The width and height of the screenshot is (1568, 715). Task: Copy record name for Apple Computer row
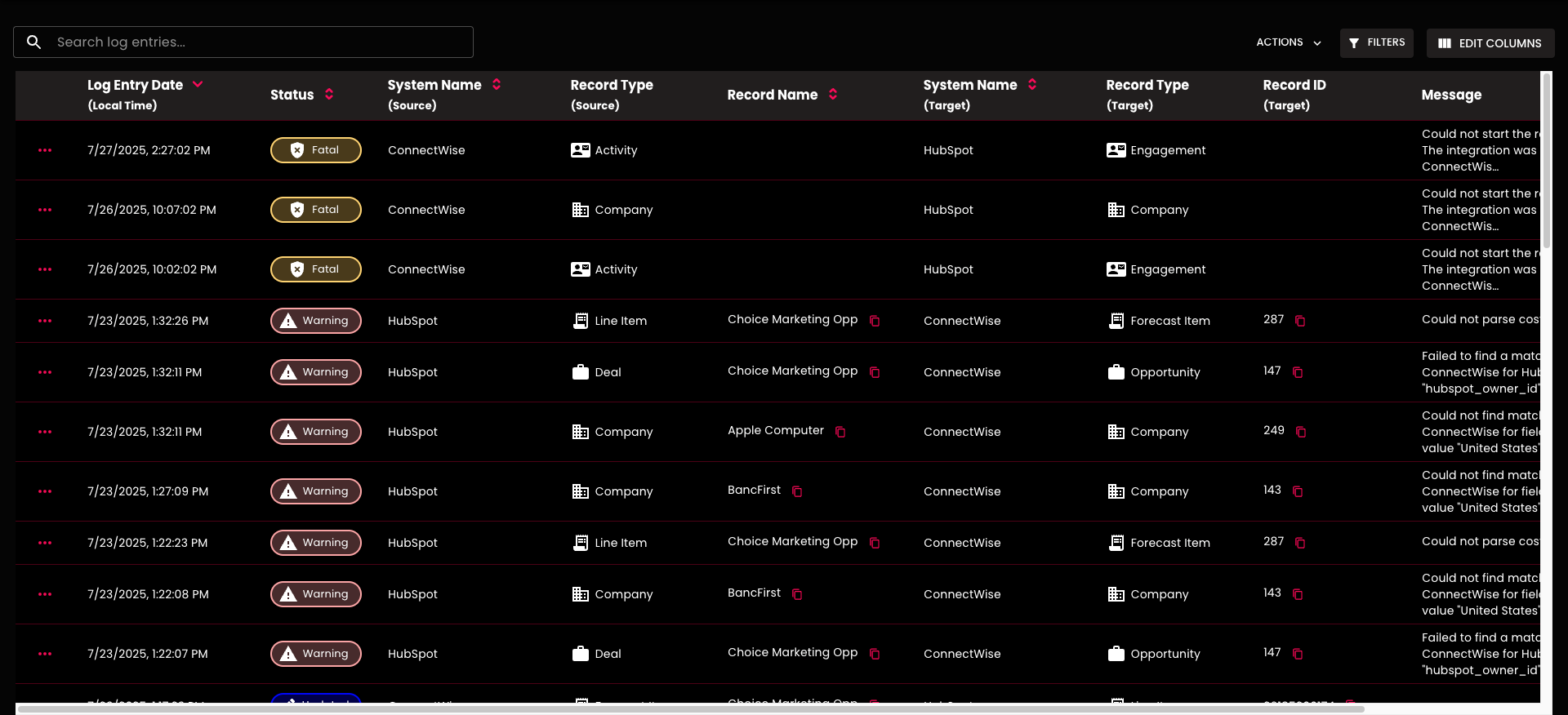[840, 432]
